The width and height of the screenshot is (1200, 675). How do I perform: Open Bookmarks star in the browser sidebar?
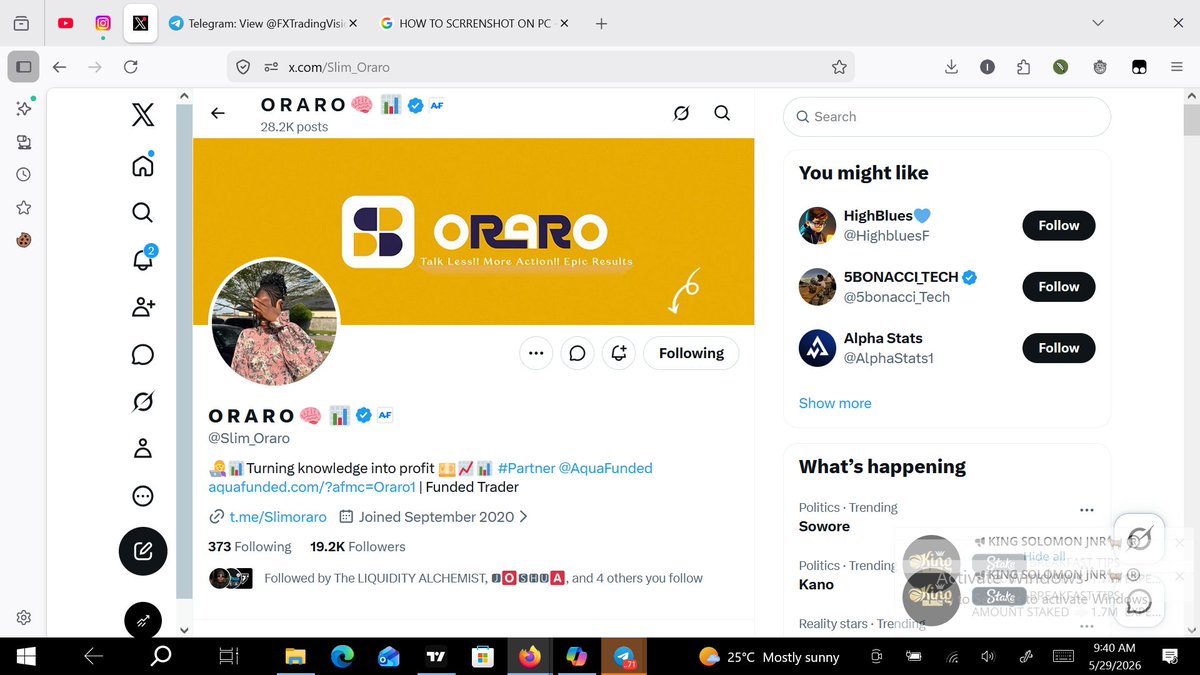[23, 208]
